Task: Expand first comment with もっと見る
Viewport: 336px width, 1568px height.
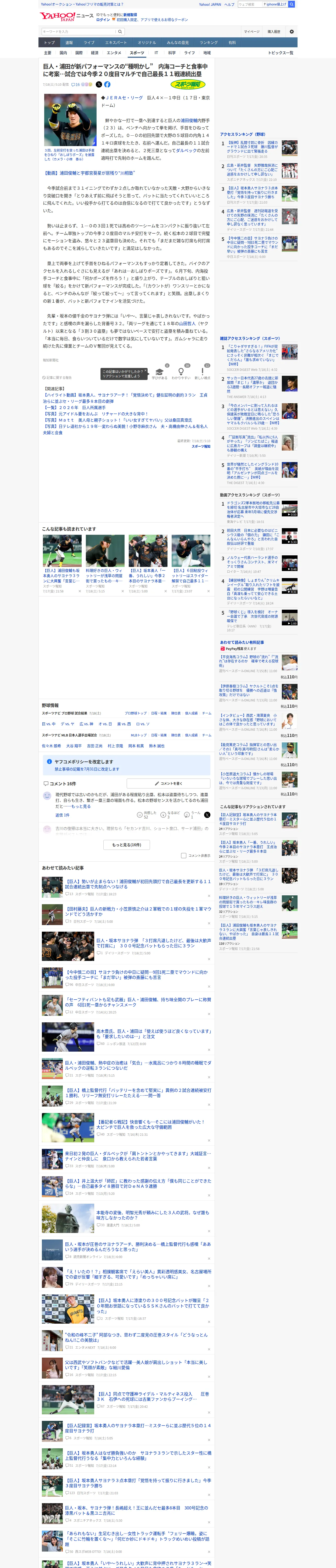Action: (81, 806)
